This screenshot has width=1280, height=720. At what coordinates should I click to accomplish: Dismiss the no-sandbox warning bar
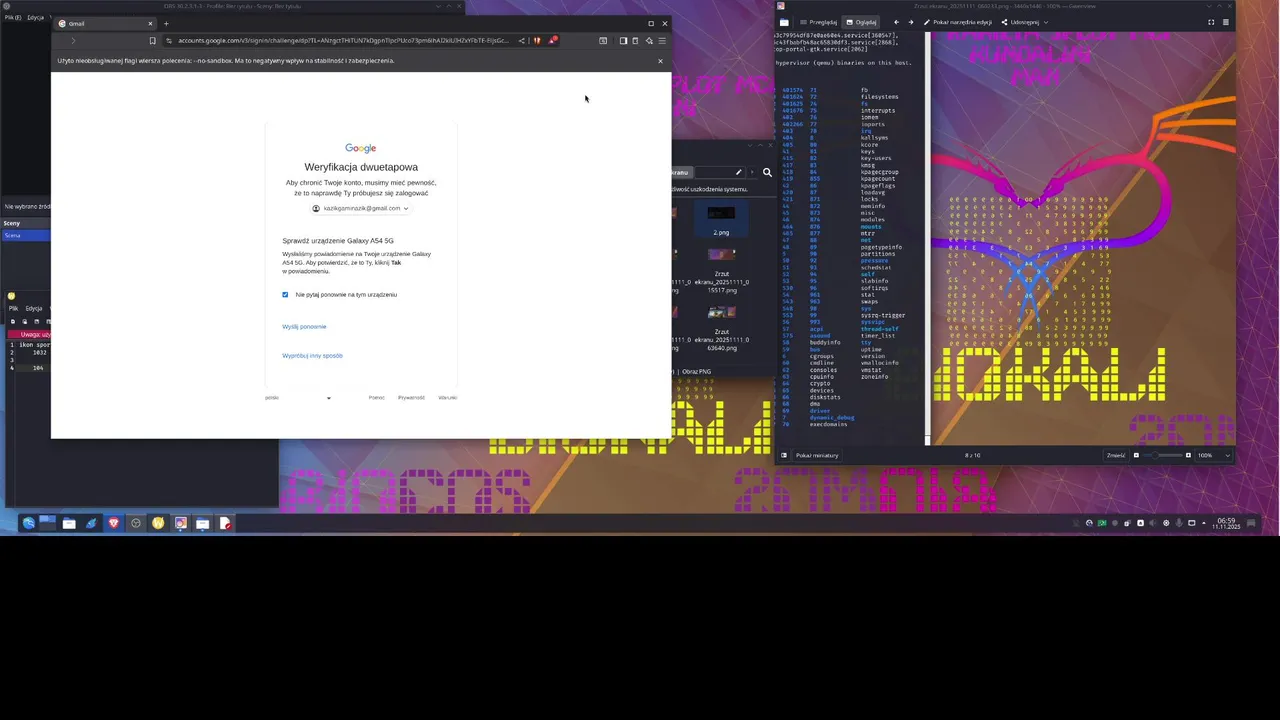coord(660,61)
